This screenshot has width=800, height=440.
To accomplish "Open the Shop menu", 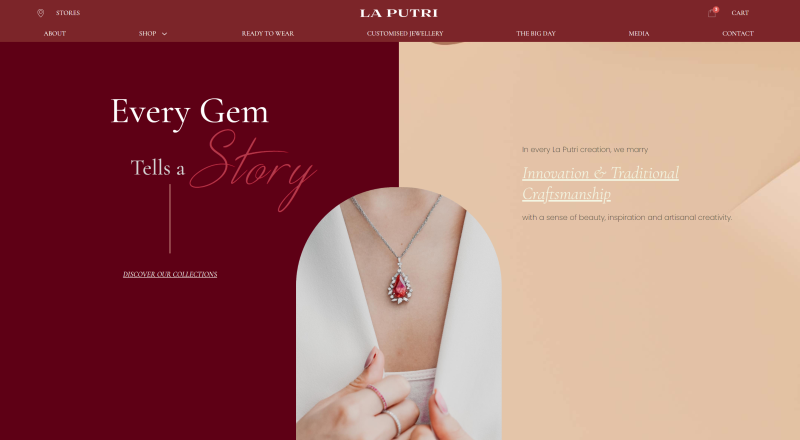I will (147, 34).
